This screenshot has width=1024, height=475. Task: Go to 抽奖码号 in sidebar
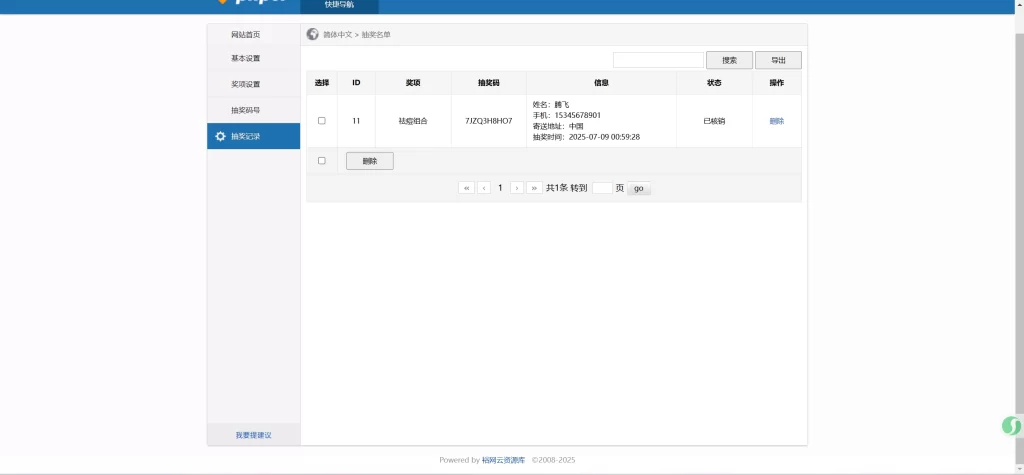click(245, 110)
